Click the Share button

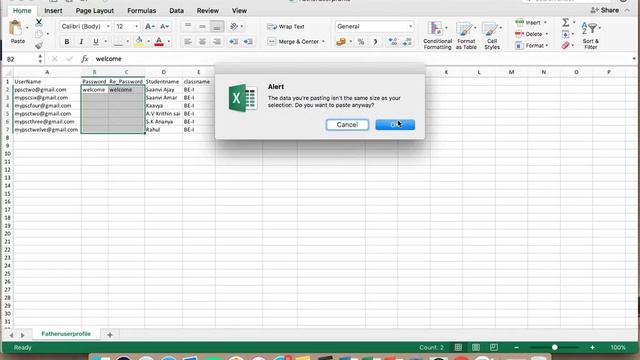coord(604,10)
